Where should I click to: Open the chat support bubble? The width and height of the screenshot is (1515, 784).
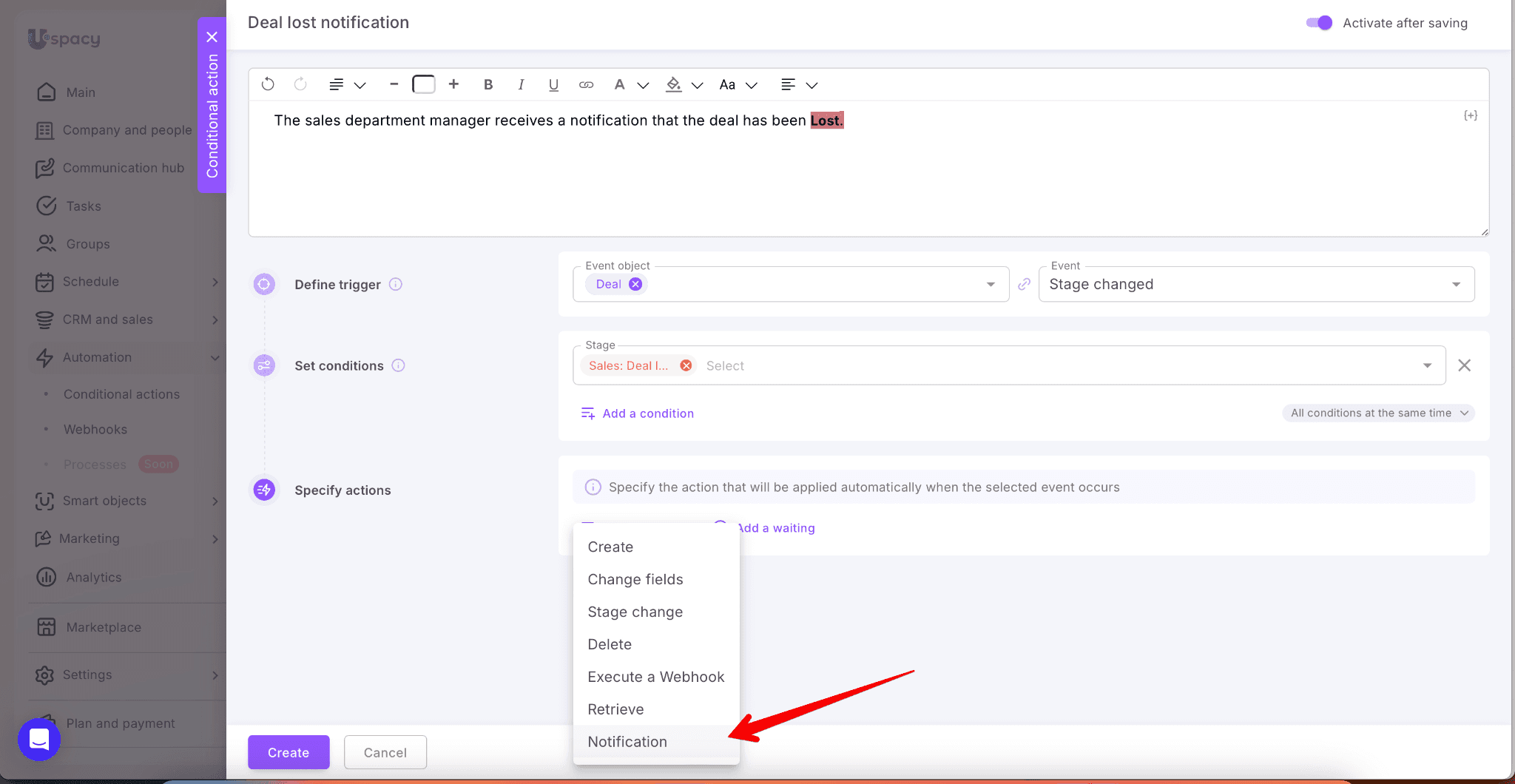coord(38,739)
